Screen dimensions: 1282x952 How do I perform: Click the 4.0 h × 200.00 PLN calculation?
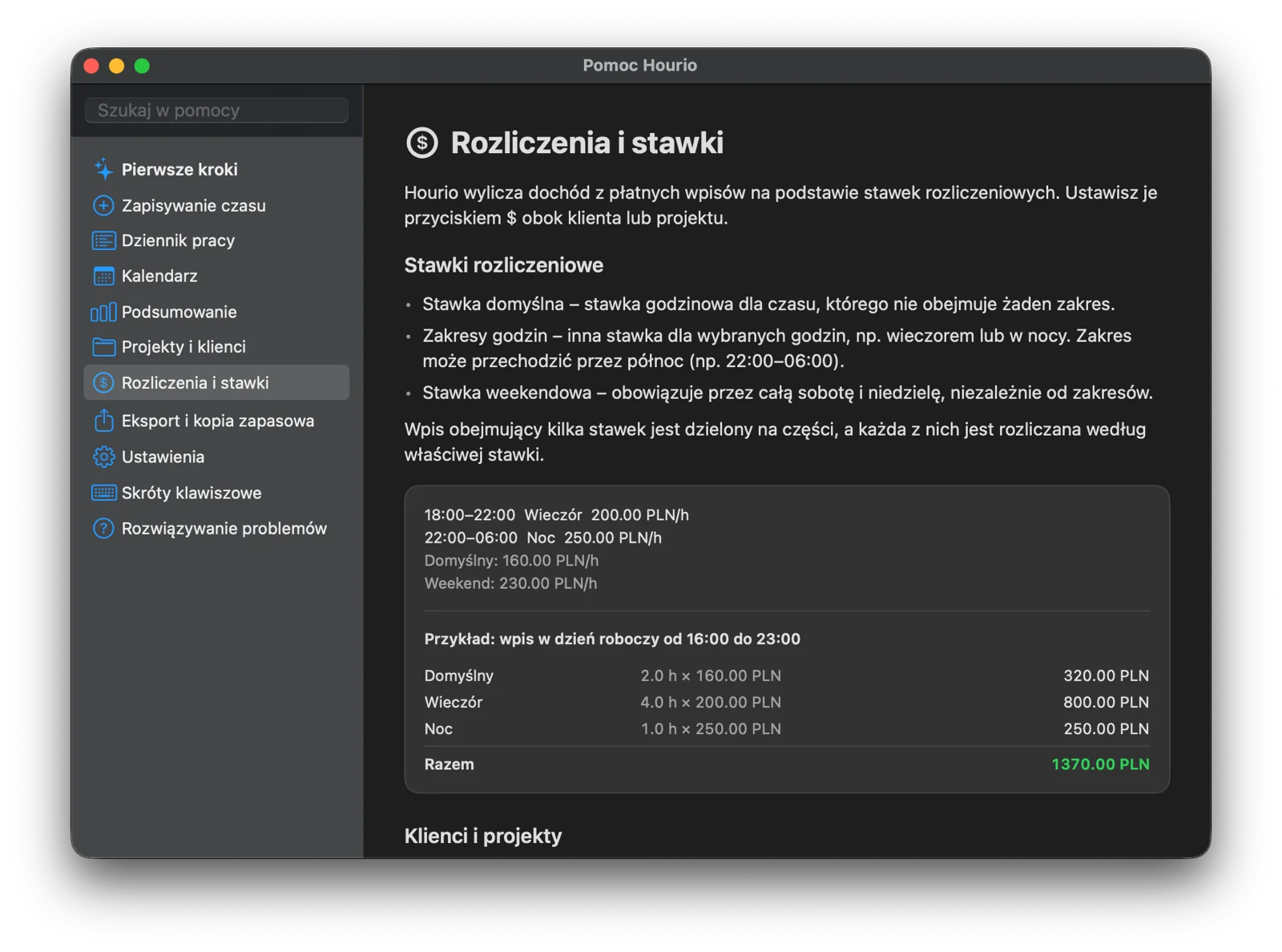[711, 702]
